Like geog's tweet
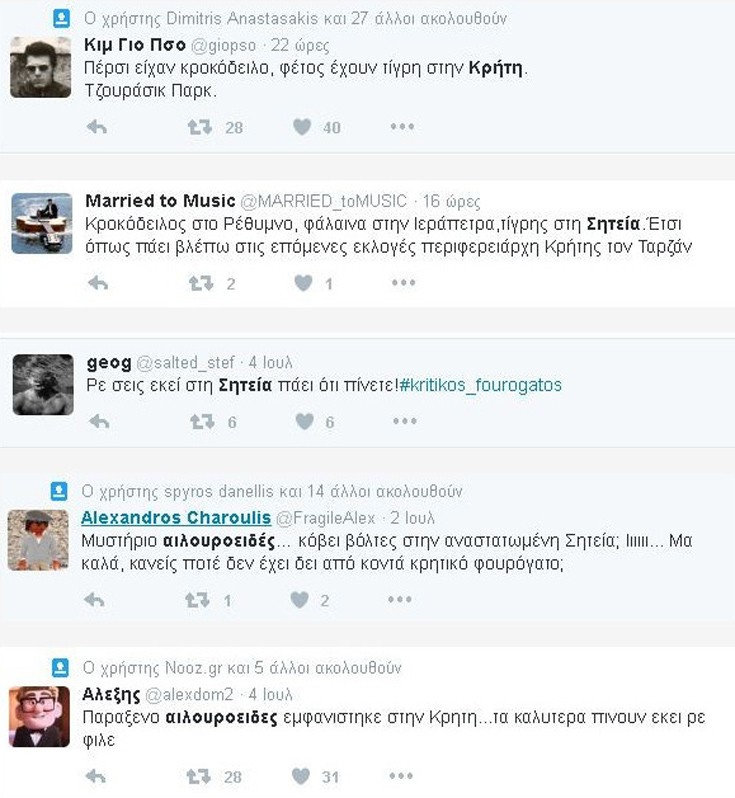 tap(302, 421)
